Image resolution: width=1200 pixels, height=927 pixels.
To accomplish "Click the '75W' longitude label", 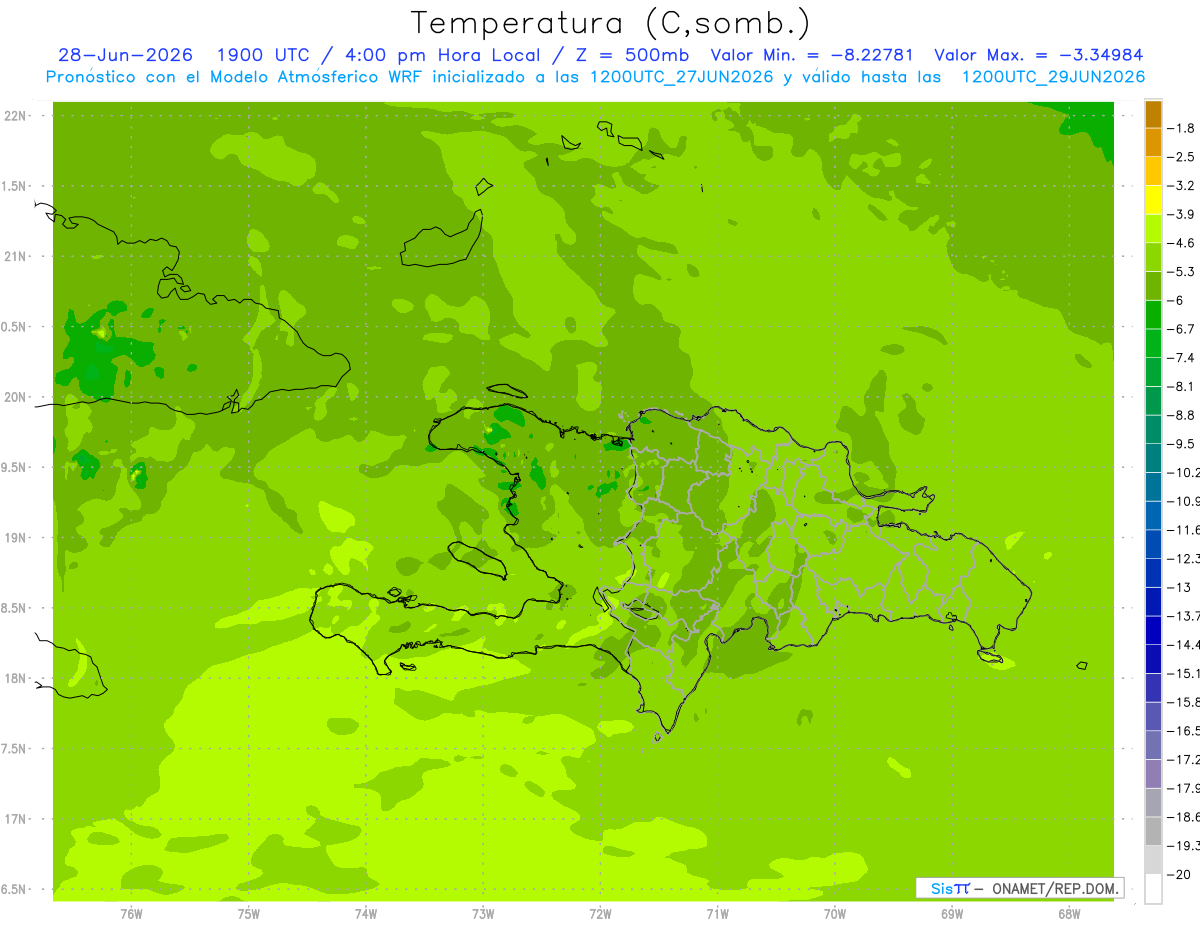I will pos(249,914).
